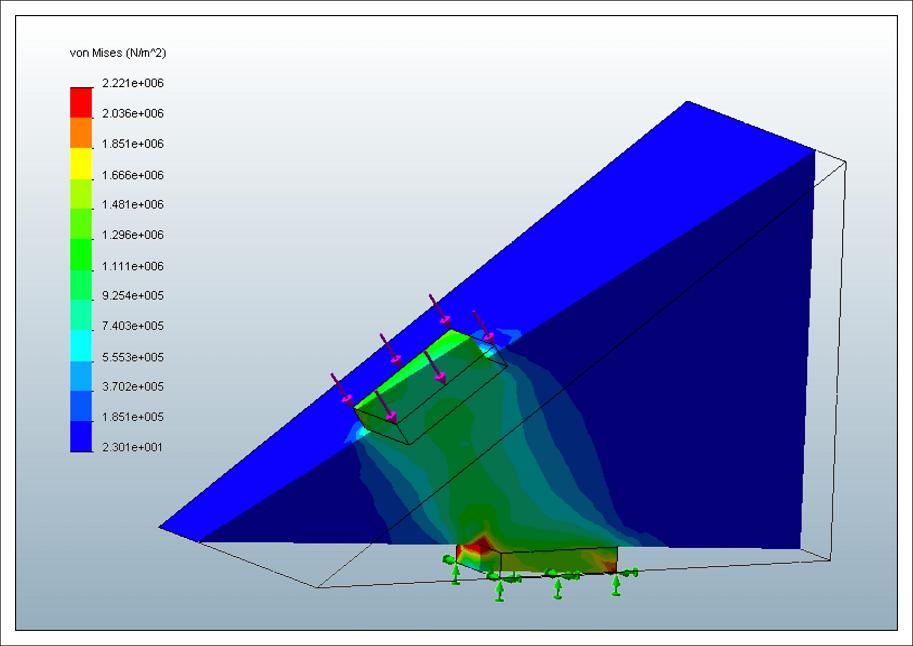Click the 1.481e+006 legend value
Viewport: 913px width, 646px height.
point(133,204)
